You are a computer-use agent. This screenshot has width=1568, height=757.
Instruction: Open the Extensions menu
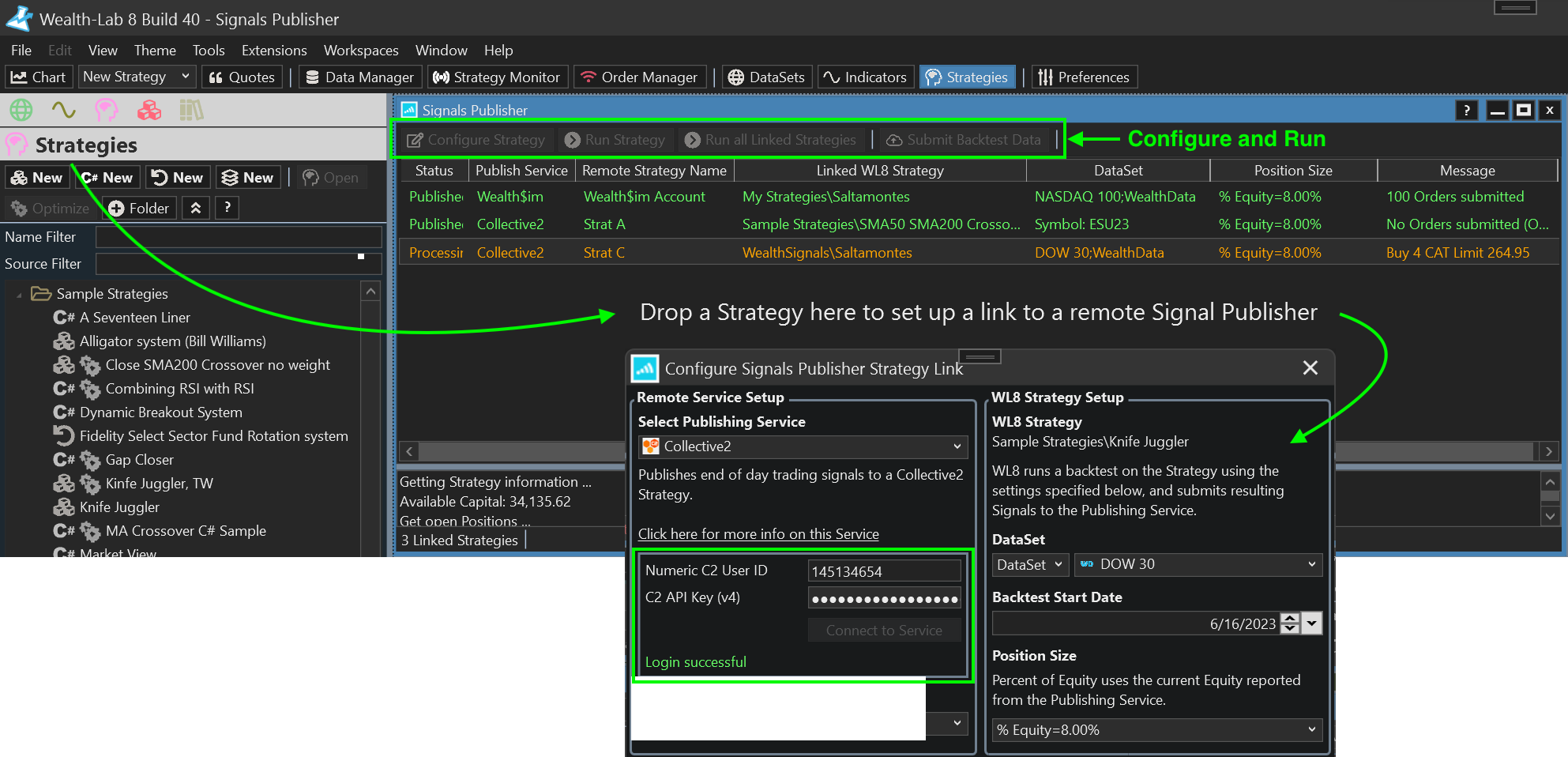click(273, 51)
